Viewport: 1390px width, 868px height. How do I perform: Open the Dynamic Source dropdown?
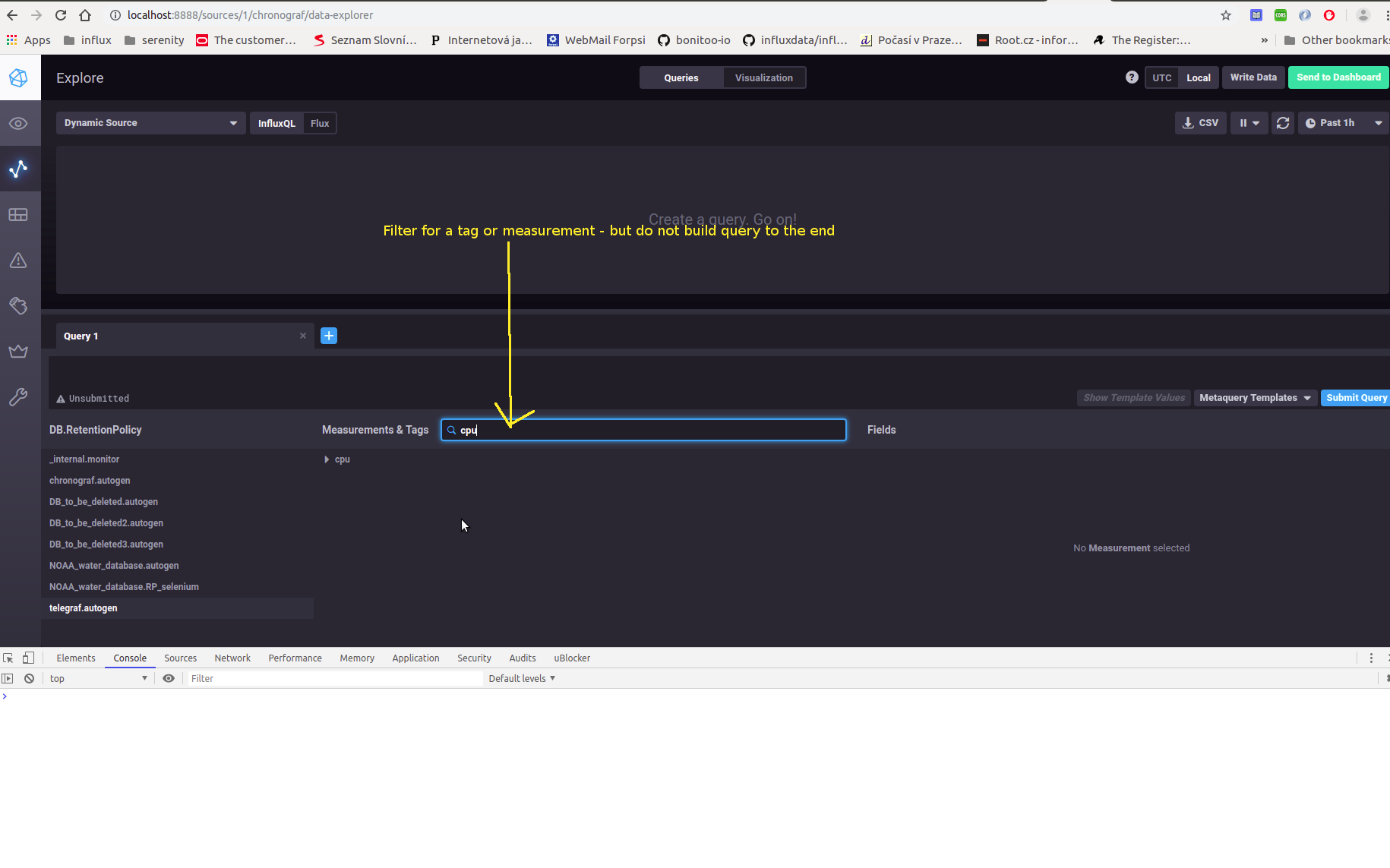click(150, 122)
